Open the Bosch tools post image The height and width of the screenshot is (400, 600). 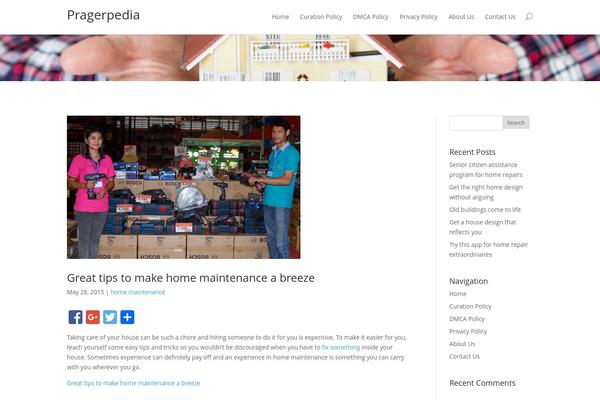[184, 187]
